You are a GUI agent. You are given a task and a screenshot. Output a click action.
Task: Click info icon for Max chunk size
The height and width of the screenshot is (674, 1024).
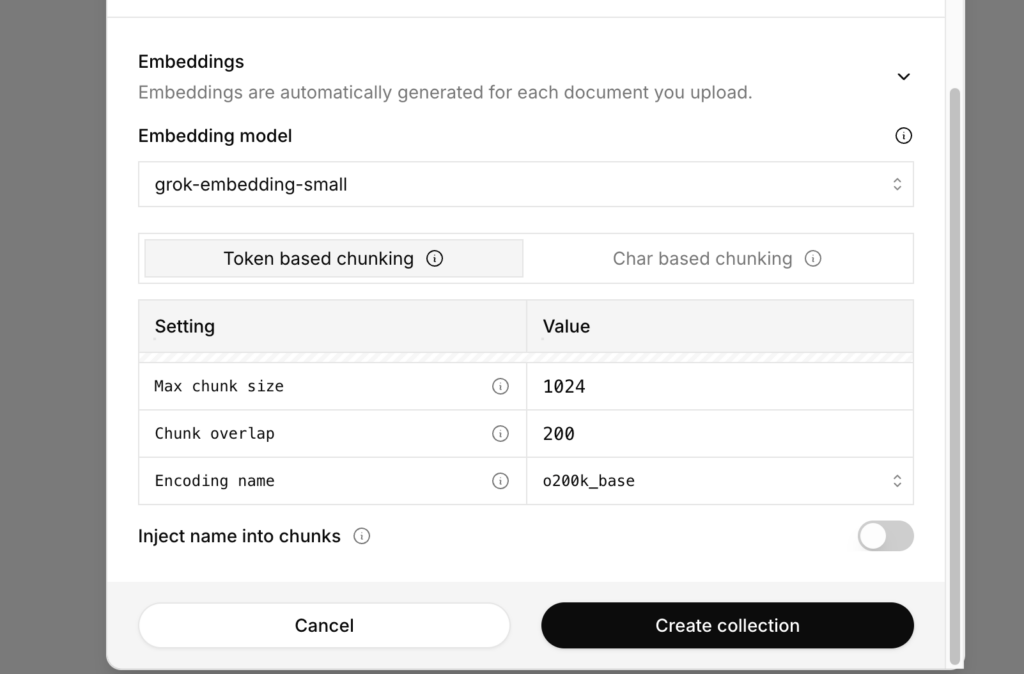click(x=500, y=386)
